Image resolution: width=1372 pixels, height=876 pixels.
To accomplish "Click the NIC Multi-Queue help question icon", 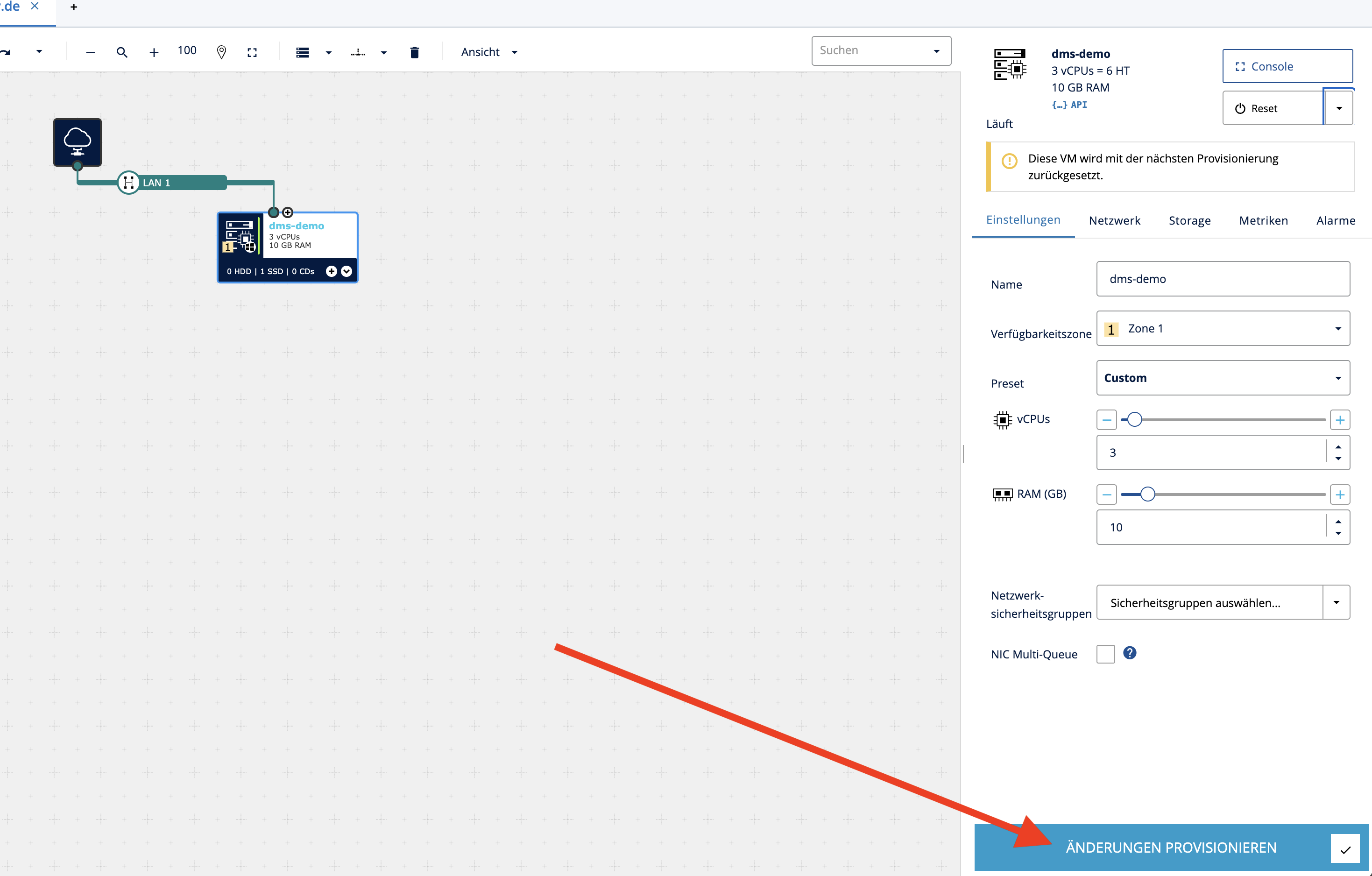I will [1129, 653].
